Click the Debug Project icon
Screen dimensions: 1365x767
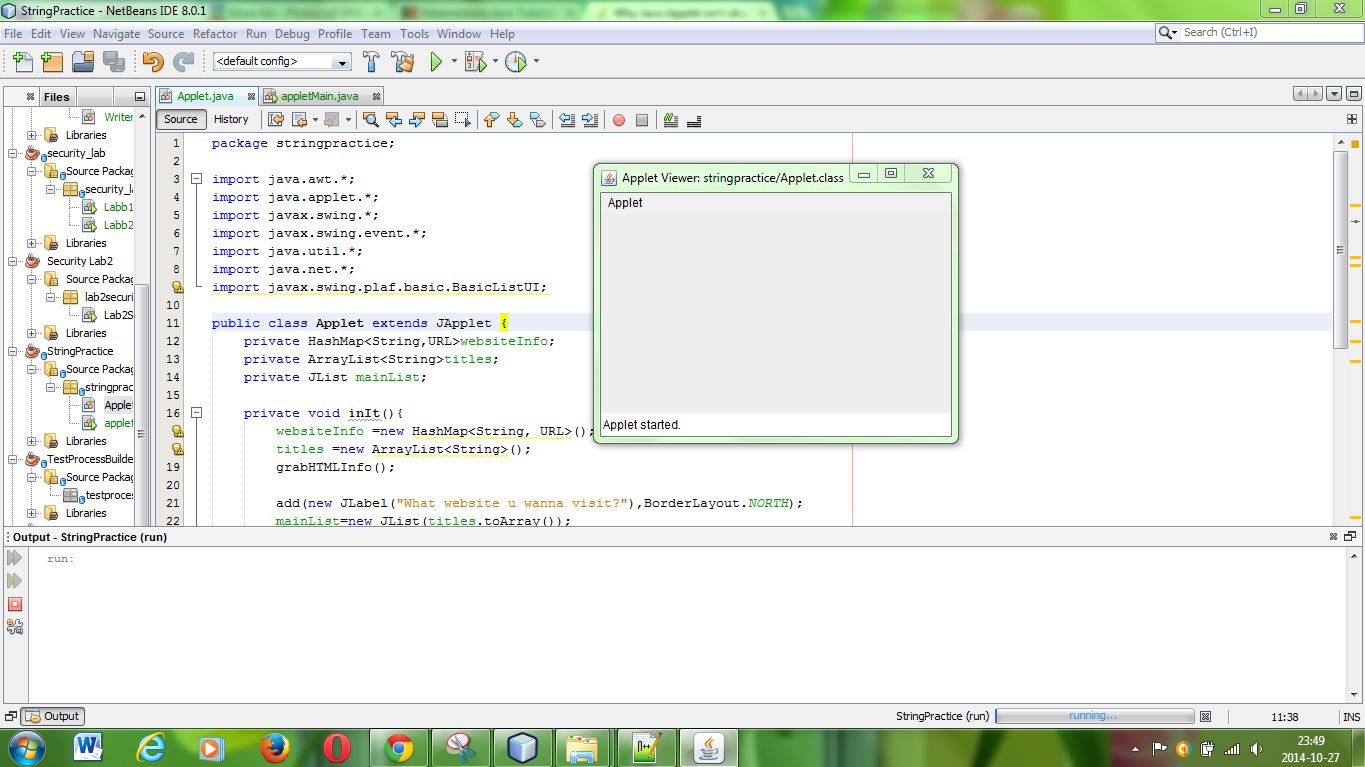[x=475, y=62]
